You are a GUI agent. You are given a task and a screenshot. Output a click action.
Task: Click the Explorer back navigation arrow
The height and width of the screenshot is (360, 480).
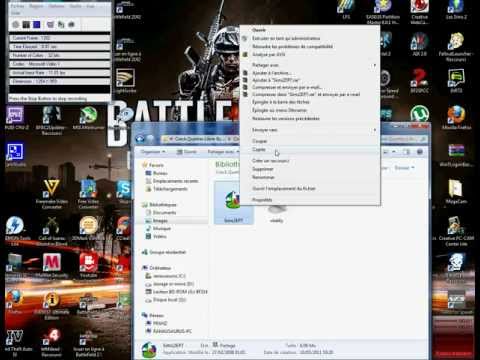point(140,139)
